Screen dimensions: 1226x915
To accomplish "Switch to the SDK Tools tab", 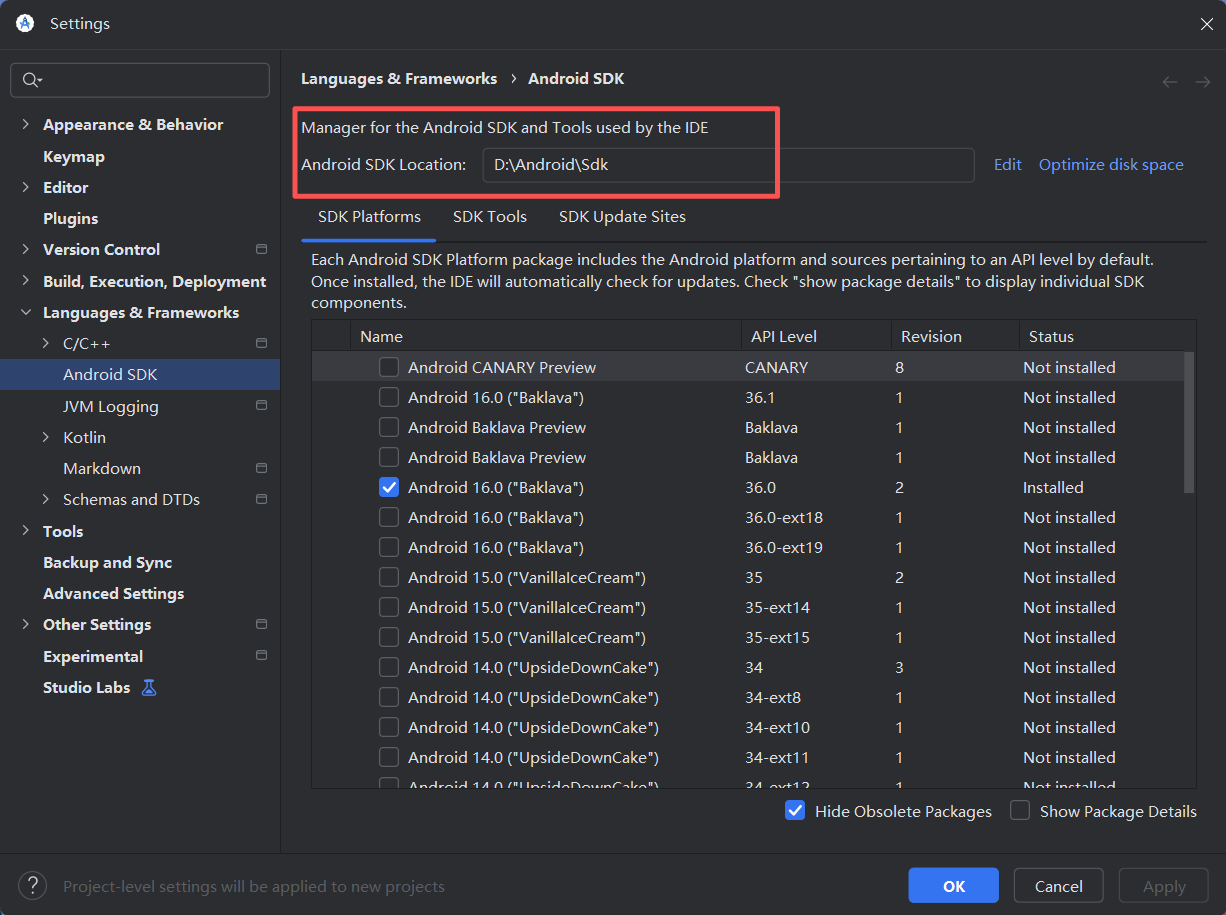I will pos(490,216).
